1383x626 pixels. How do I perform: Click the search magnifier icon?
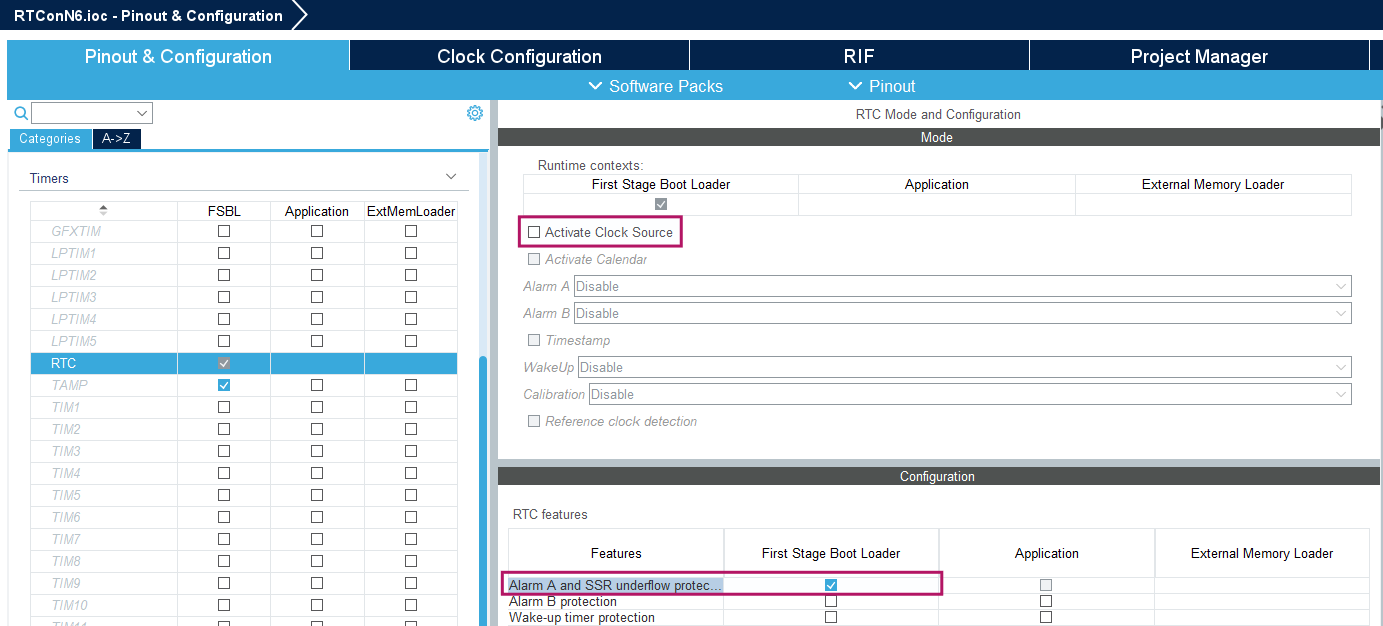point(20,112)
